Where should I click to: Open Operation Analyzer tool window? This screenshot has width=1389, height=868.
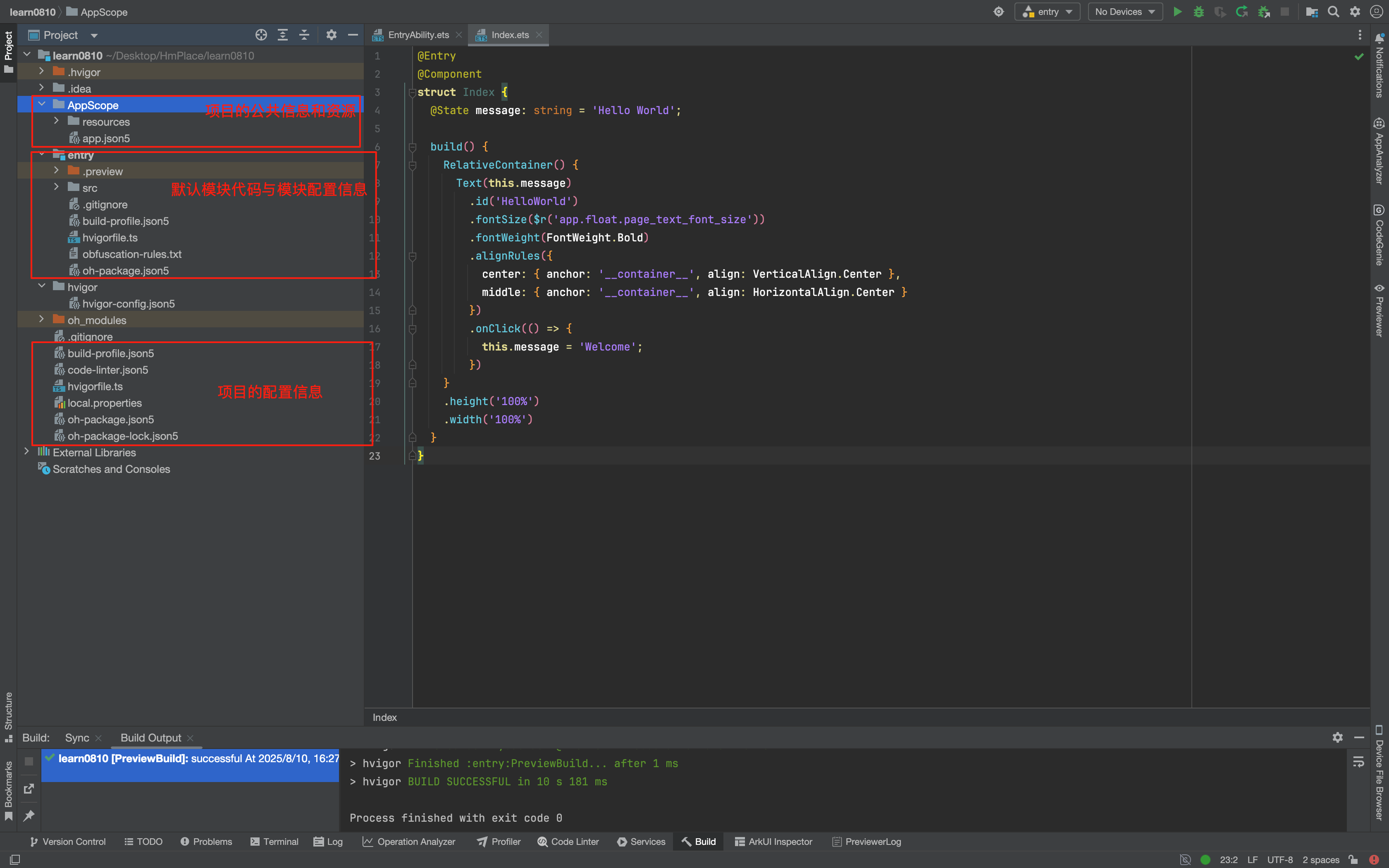409,842
